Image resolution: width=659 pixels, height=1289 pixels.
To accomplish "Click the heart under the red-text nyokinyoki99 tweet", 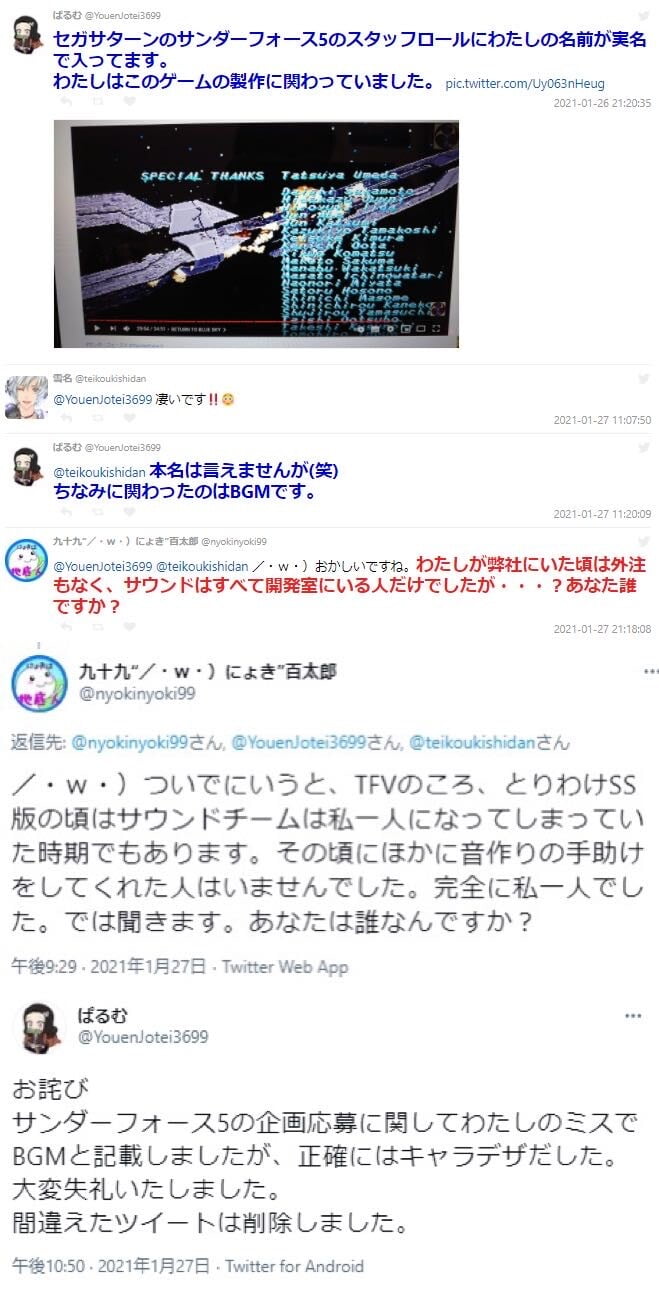I will point(131,628).
